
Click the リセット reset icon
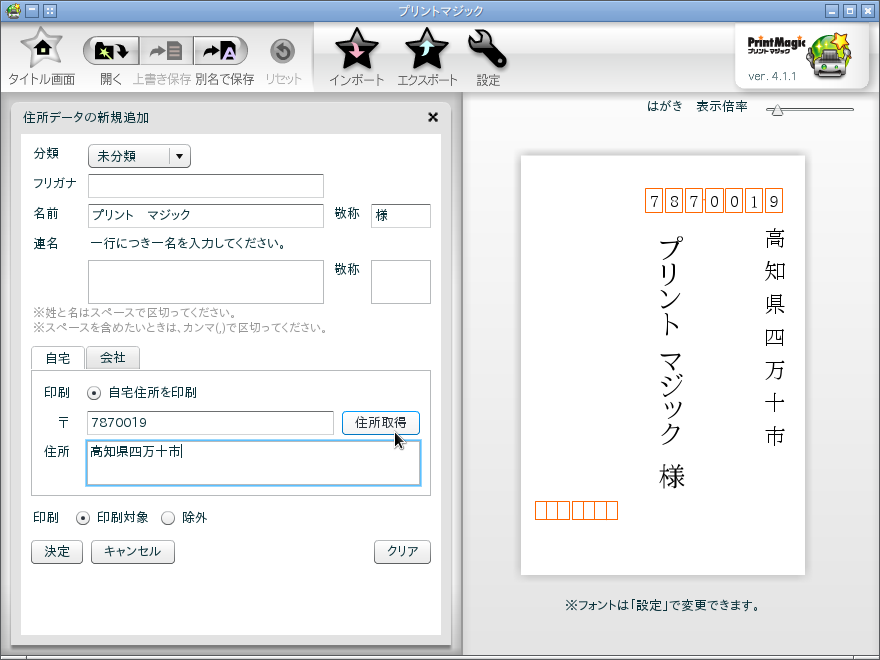point(283,52)
